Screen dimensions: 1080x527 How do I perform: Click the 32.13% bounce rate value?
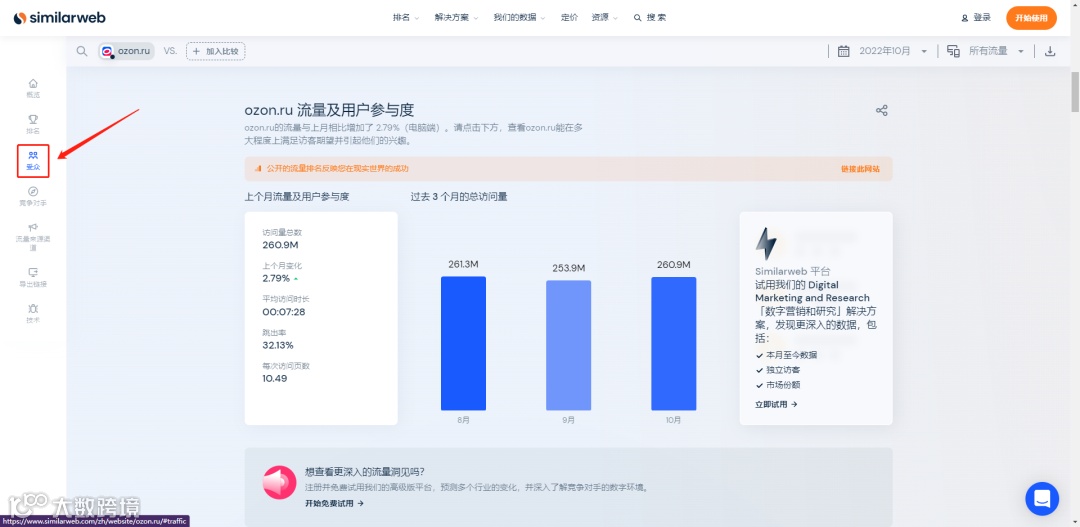click(x=278, y=345)
